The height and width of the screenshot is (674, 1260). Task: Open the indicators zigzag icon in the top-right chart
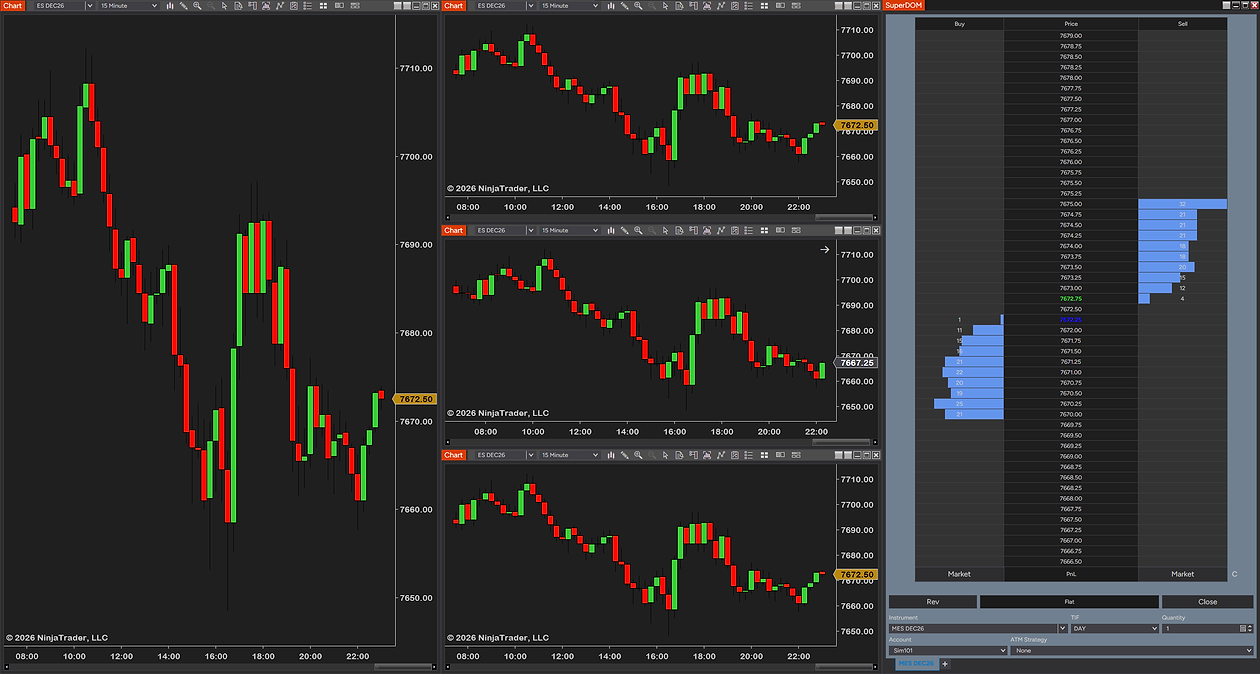720,6
